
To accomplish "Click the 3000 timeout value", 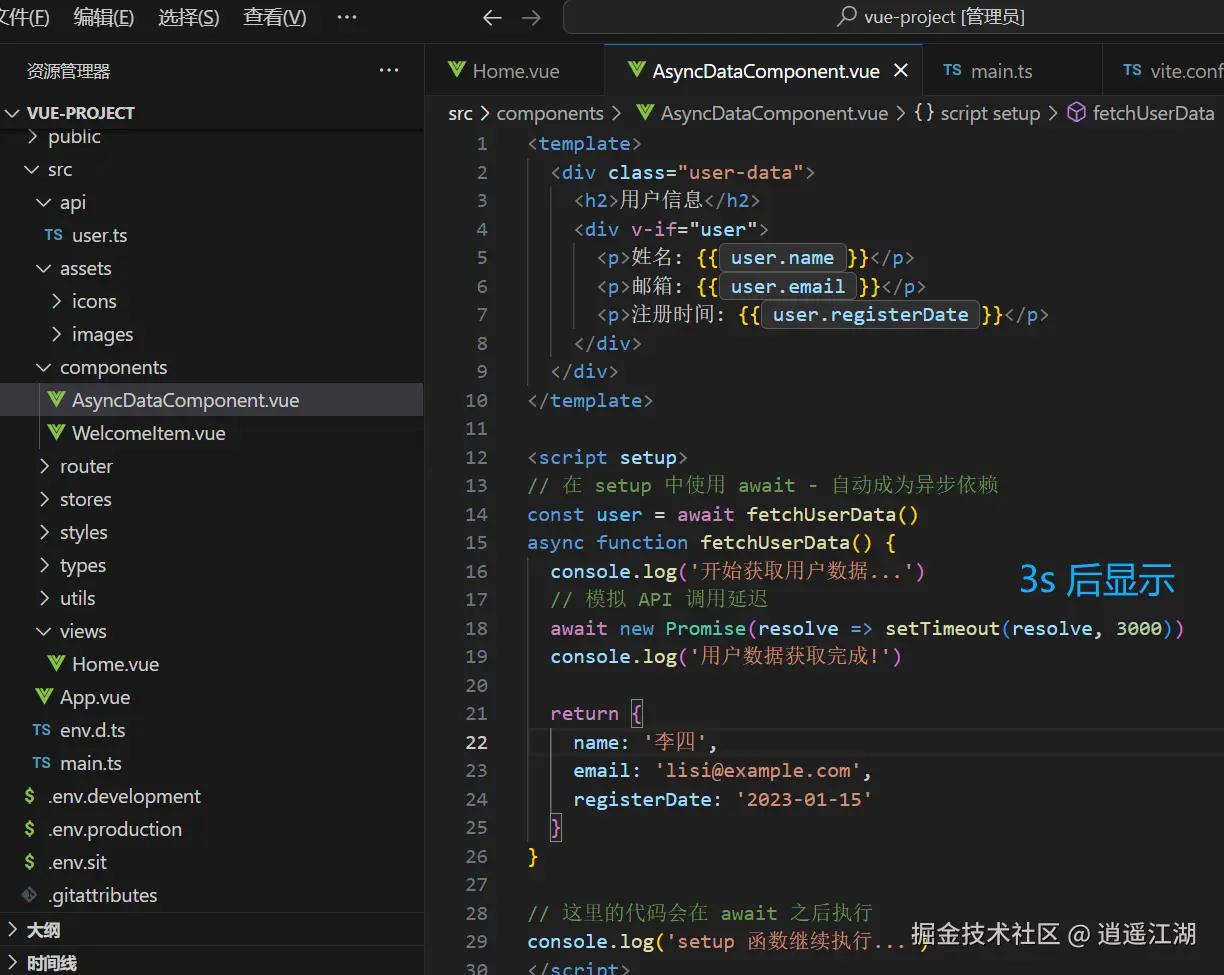I will tap(1138, 628).
